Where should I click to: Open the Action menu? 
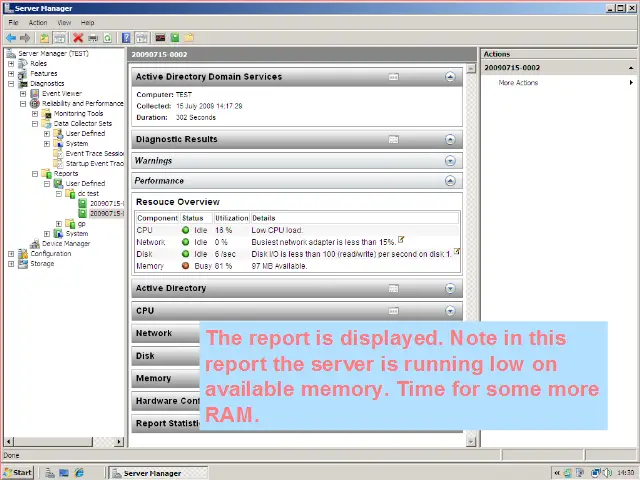click(38, 23)
